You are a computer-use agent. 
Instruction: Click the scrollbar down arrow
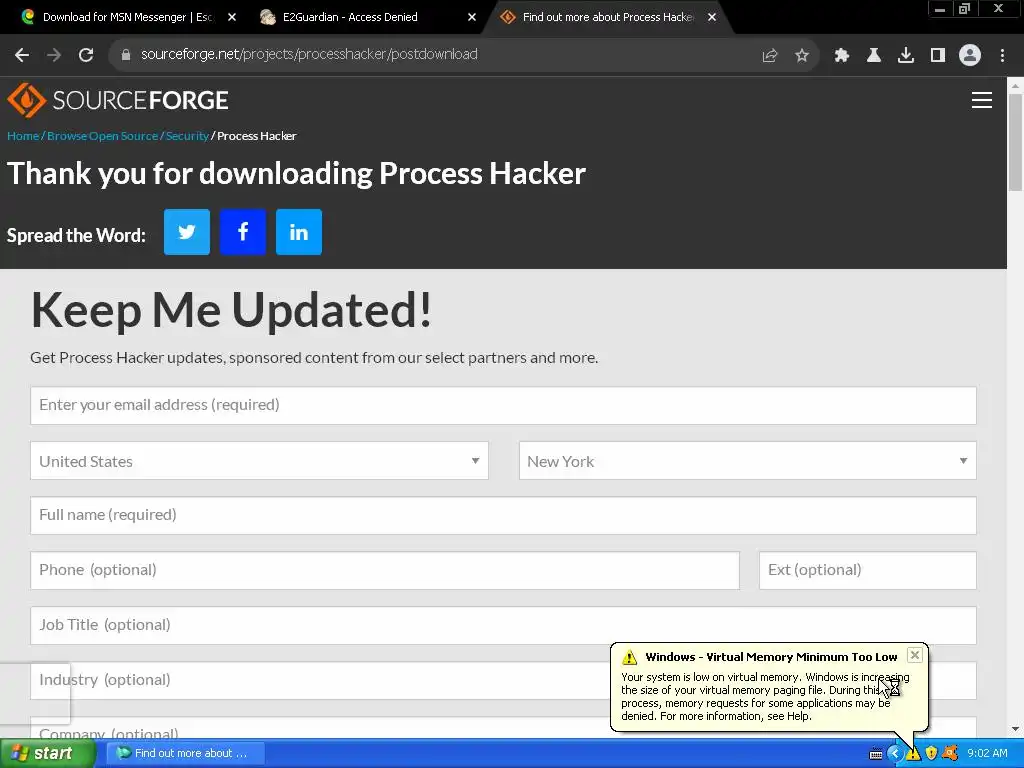pos(1015,729)
